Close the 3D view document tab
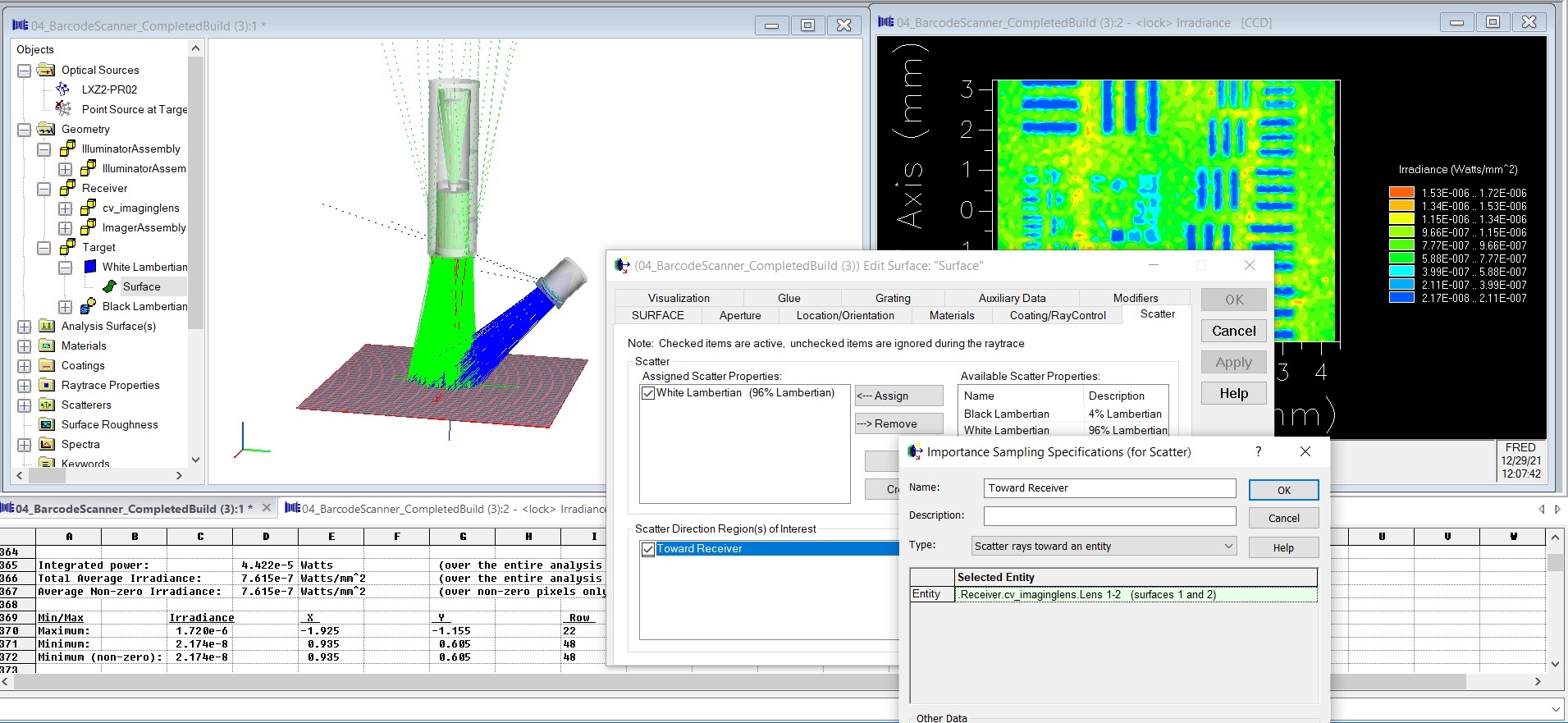 click(266, 508)
